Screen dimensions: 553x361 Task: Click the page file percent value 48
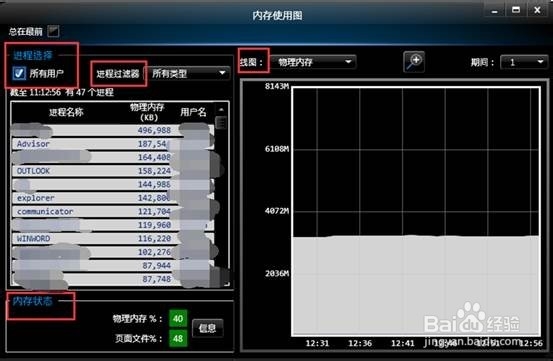click(x=178, y=338)
